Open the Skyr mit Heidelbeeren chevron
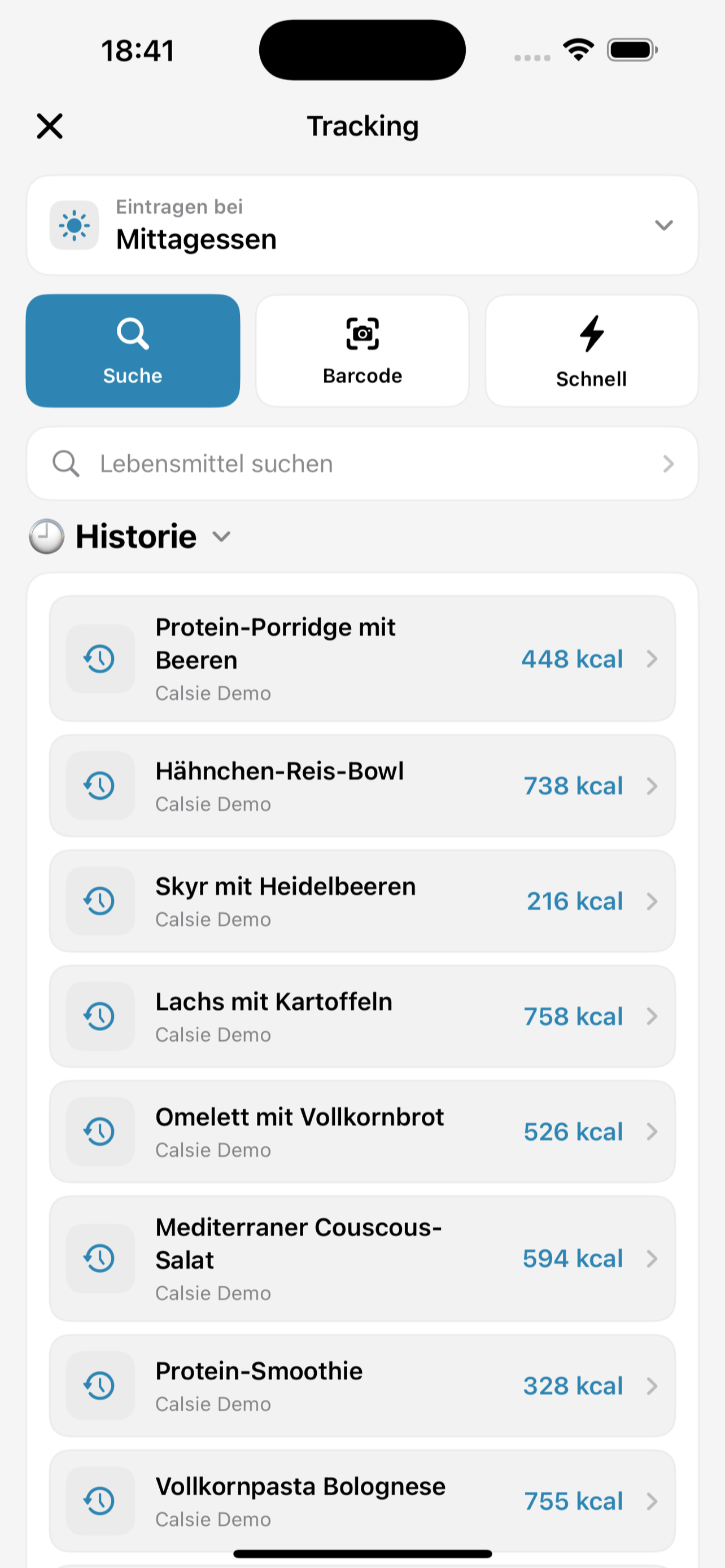This screenshot has width=725, height=1568. click(652, 901)
